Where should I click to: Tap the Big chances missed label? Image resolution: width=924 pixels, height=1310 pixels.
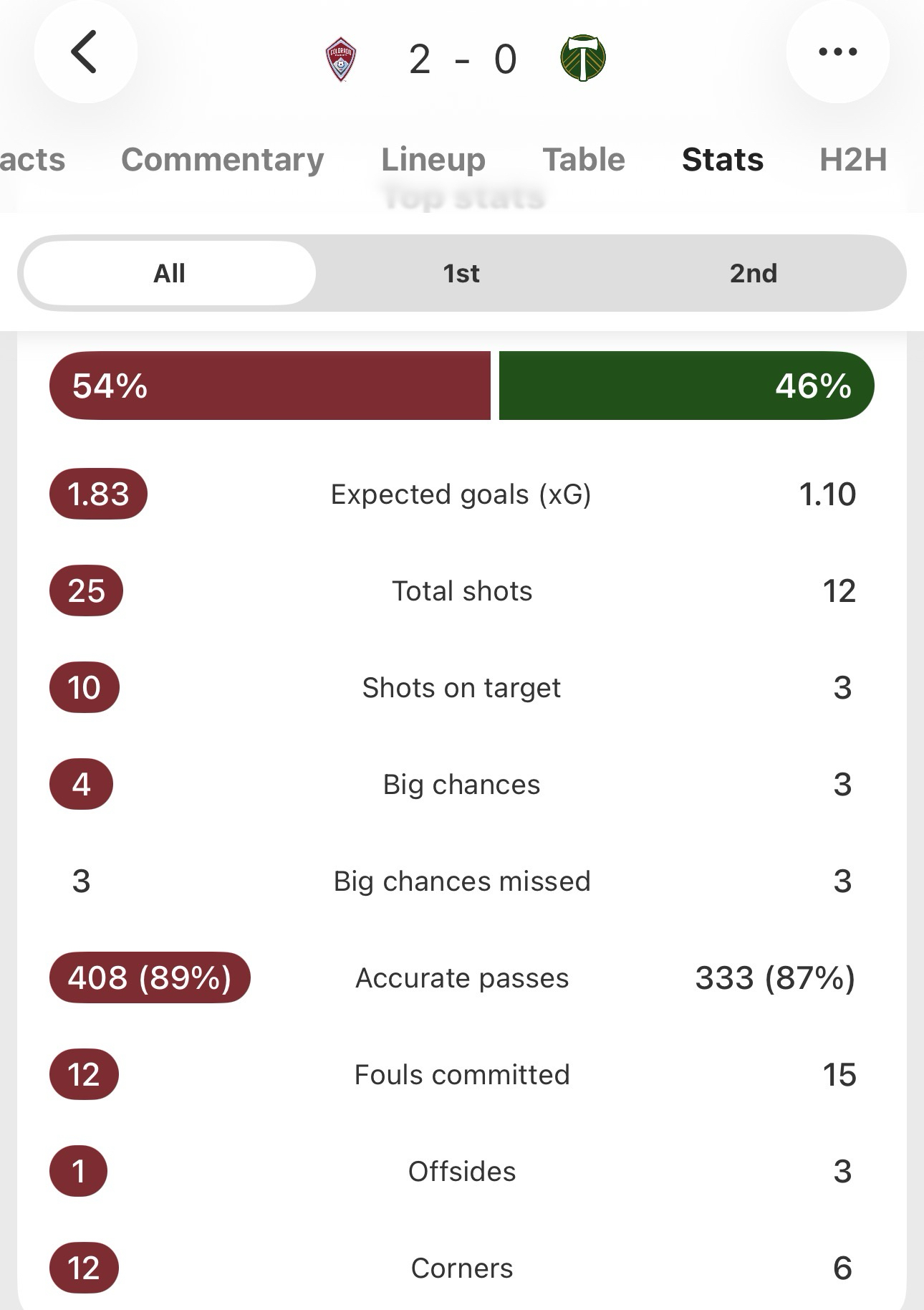pos(462,881)
